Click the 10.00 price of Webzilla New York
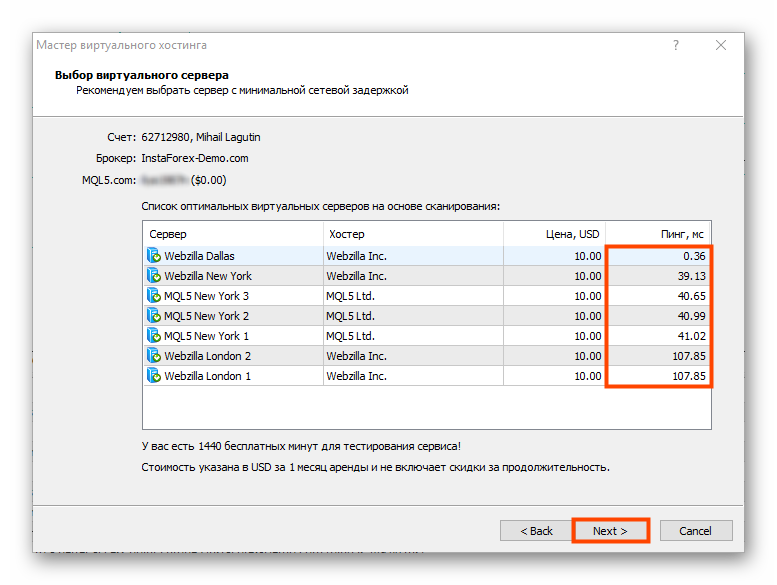The height and width of the screenshot is (585, 777). (588, 276)
